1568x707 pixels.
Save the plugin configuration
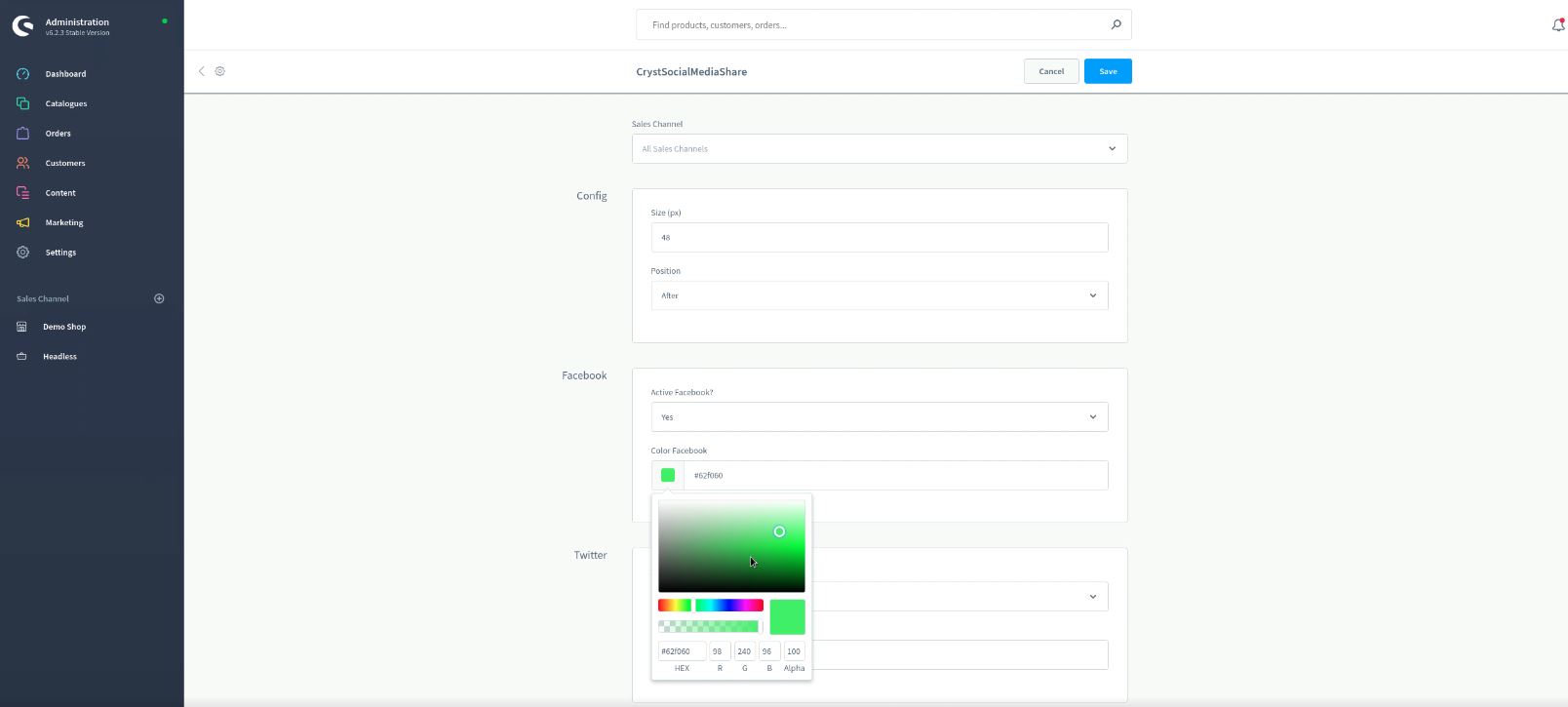click(1108, 71)
